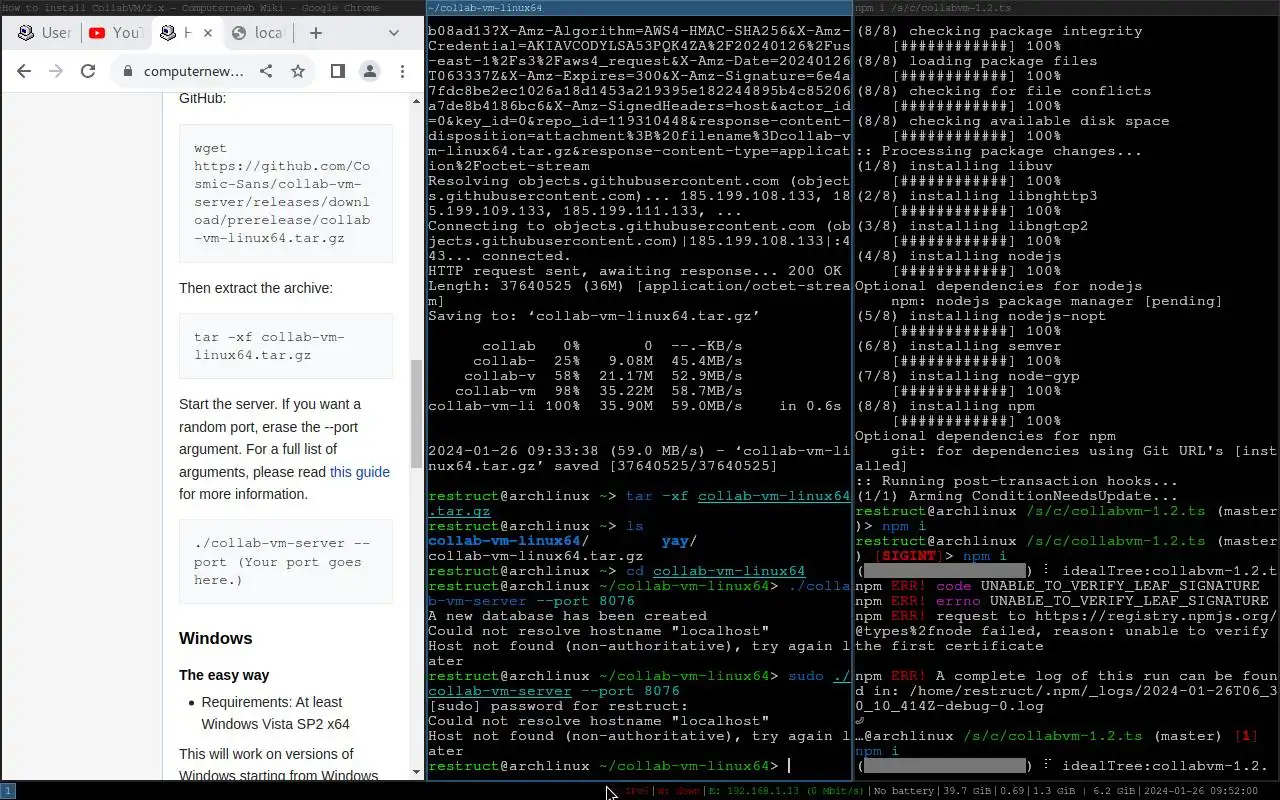Viewport: 1280px width, 800px height.
Task: Click "The easy way" subheading
Action: [224, 675]
